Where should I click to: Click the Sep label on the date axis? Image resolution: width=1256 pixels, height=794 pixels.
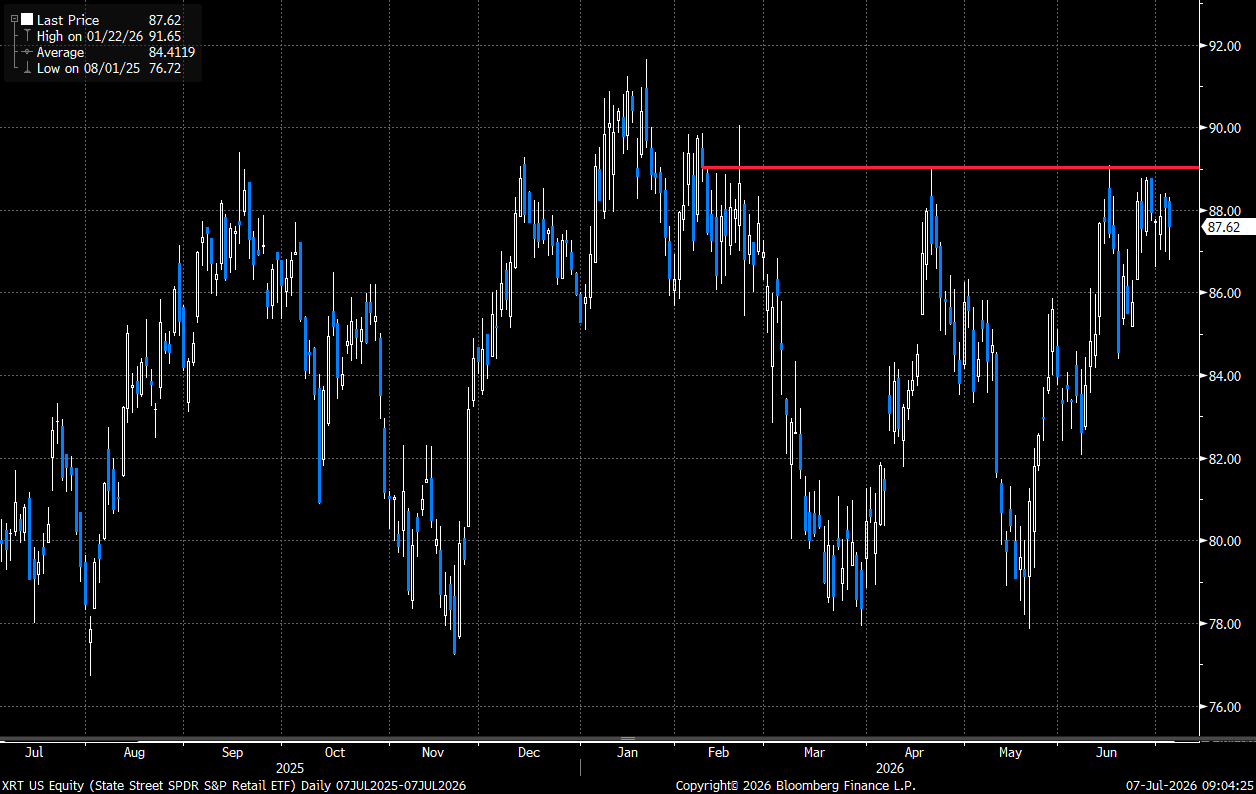tap(232, 752)
